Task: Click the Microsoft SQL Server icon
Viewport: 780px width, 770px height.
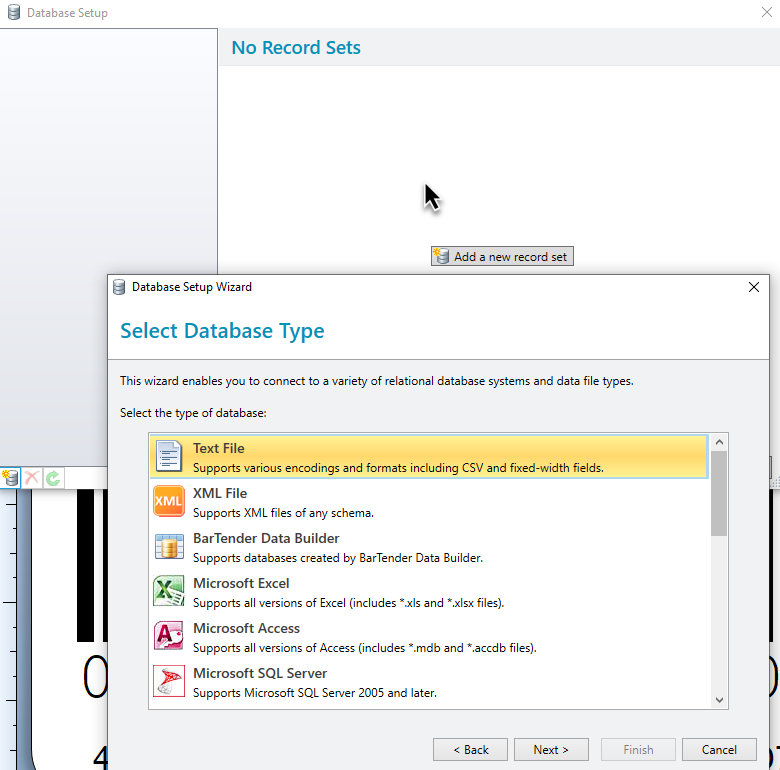Action: (169, 680)
